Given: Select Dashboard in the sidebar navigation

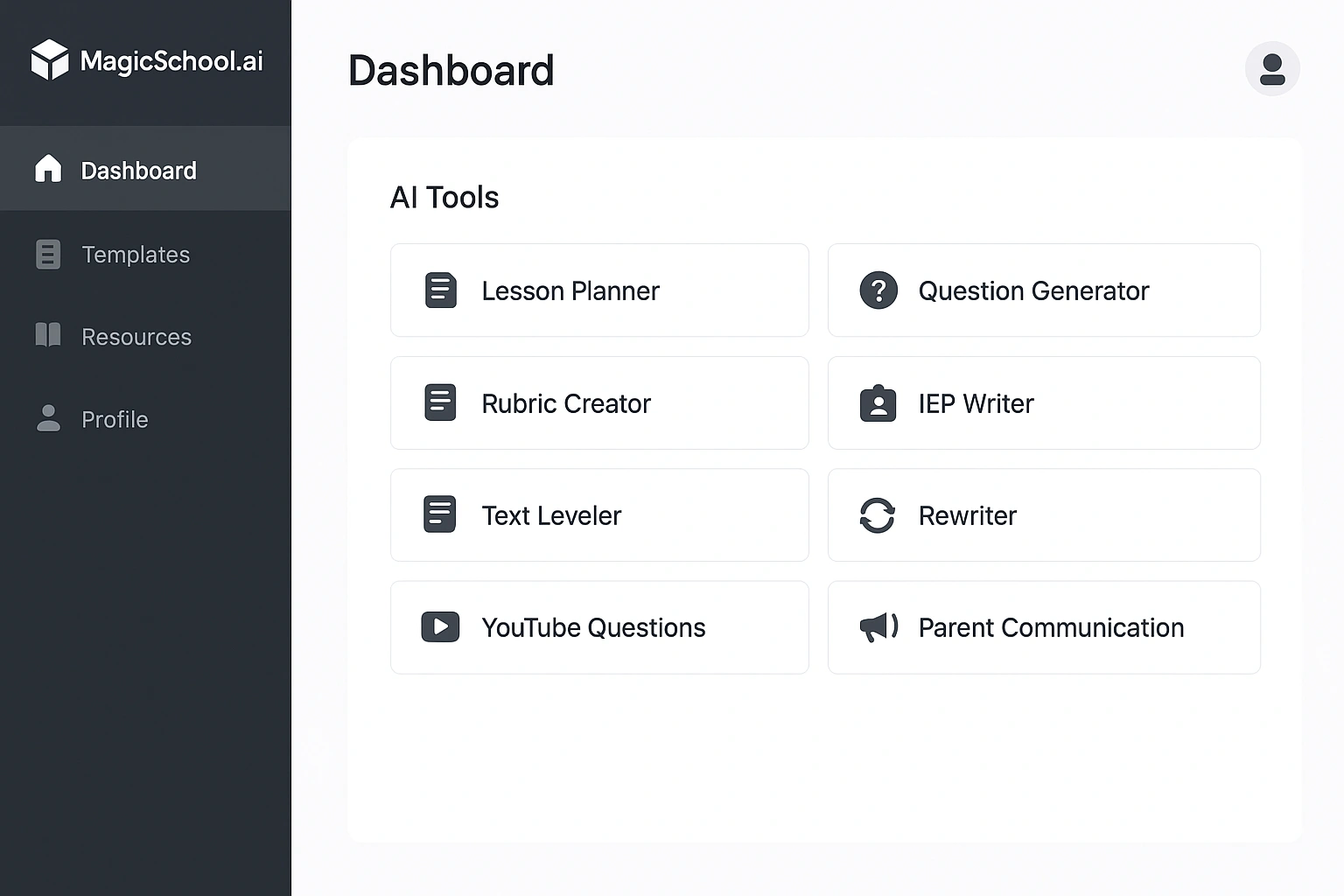Looking at the screenshot, I should pyautogui.click(x=138, y=171).
